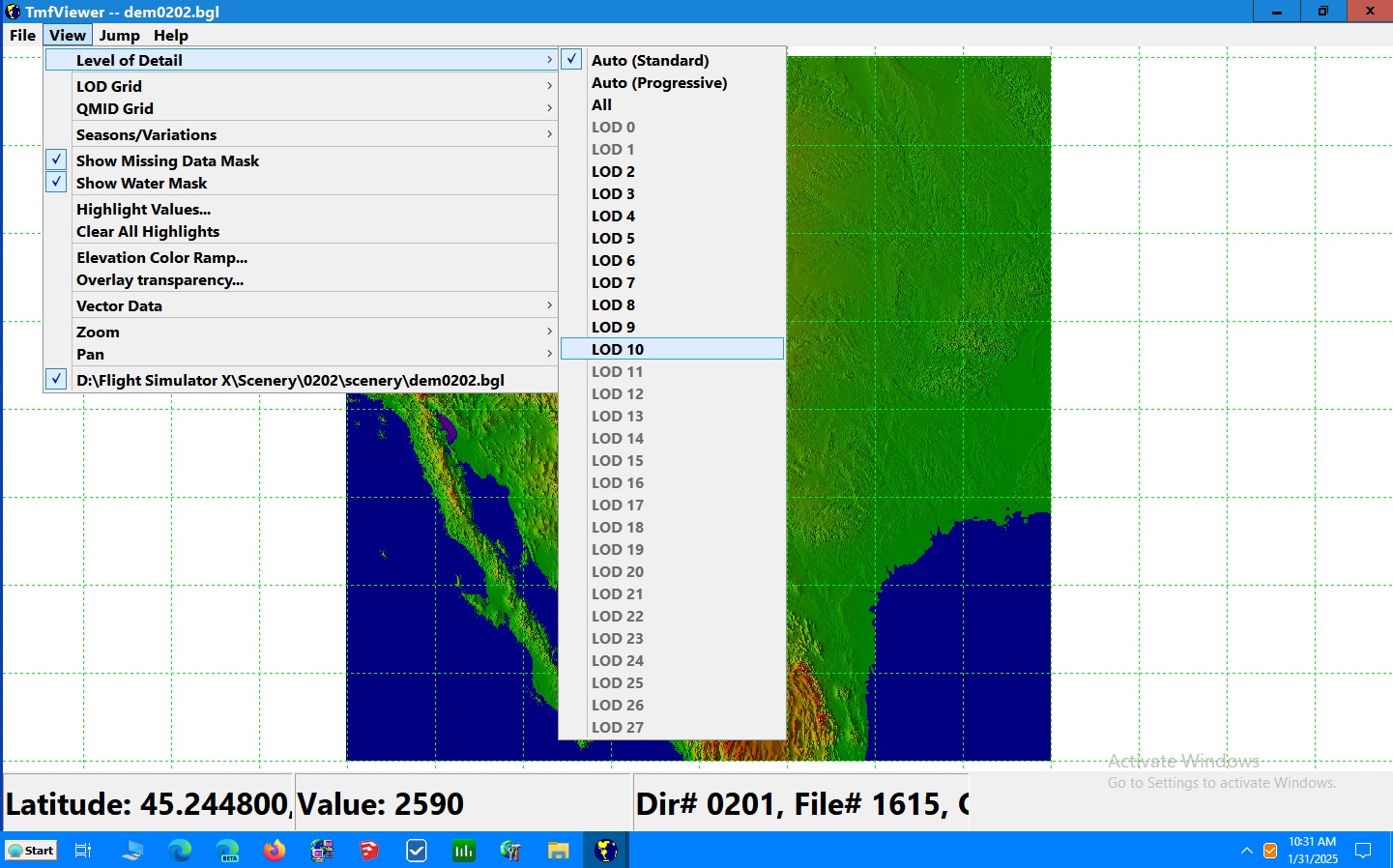The image size is (1393, 868).
Task: Open the Seasons/Variations submenu
Action: (146, 134)
